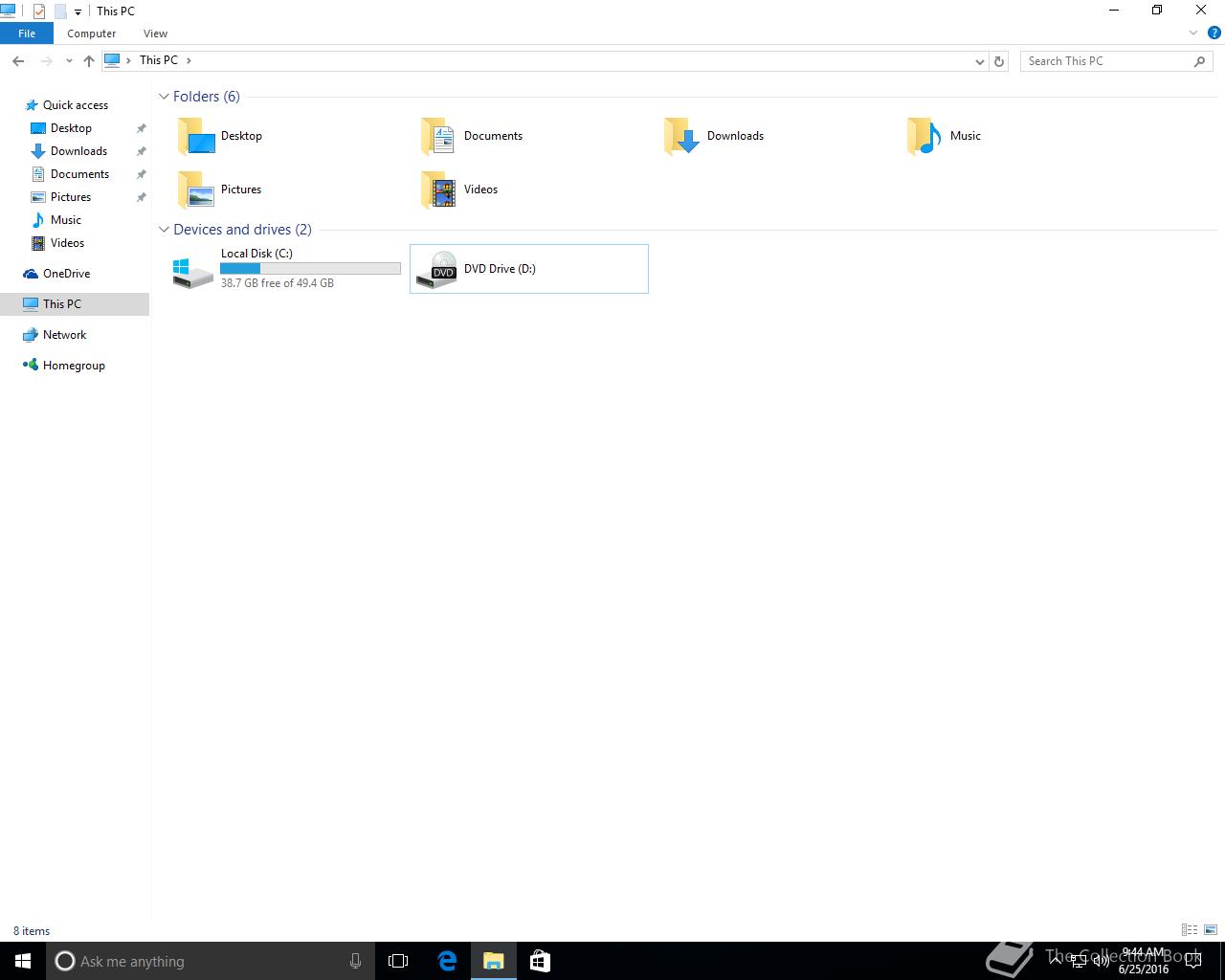This screenshot has width=1225, height=980.
Task: Open Homegroup in navigation pane
Action: click(74, 366)
